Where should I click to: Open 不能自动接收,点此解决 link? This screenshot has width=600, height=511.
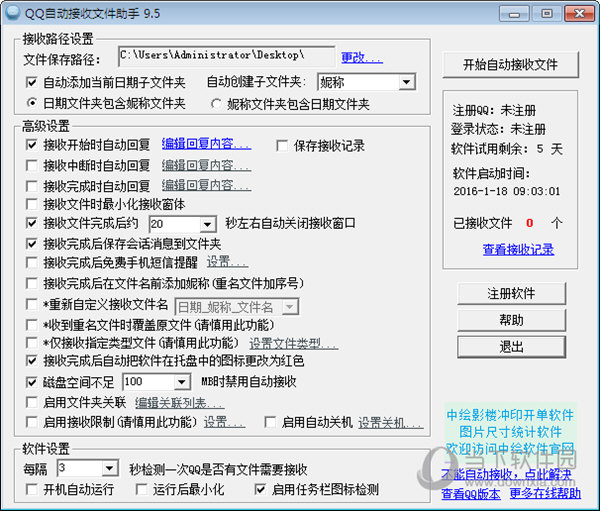click(x=506, y=474)
